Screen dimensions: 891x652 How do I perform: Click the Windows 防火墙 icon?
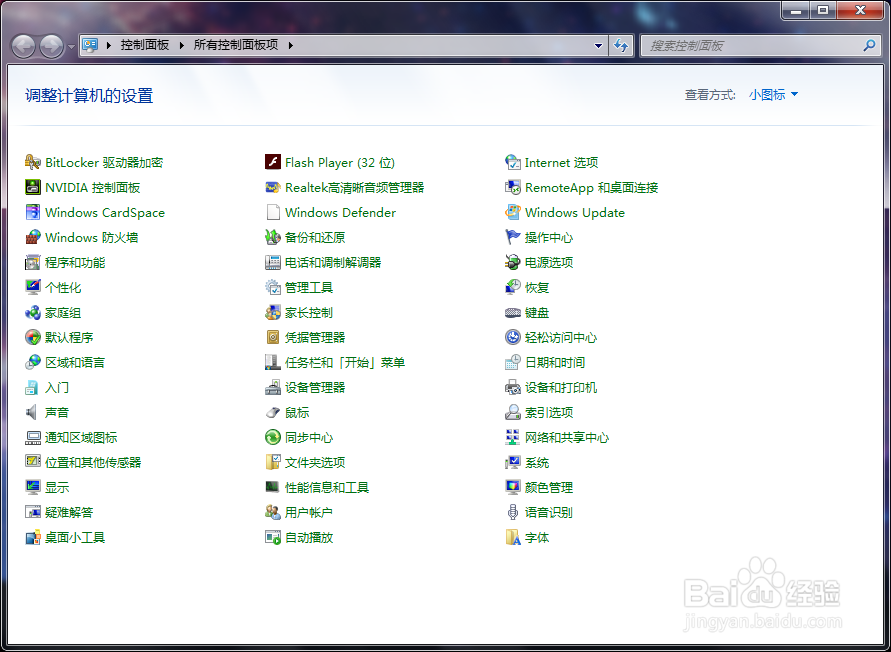click(33, 238)
